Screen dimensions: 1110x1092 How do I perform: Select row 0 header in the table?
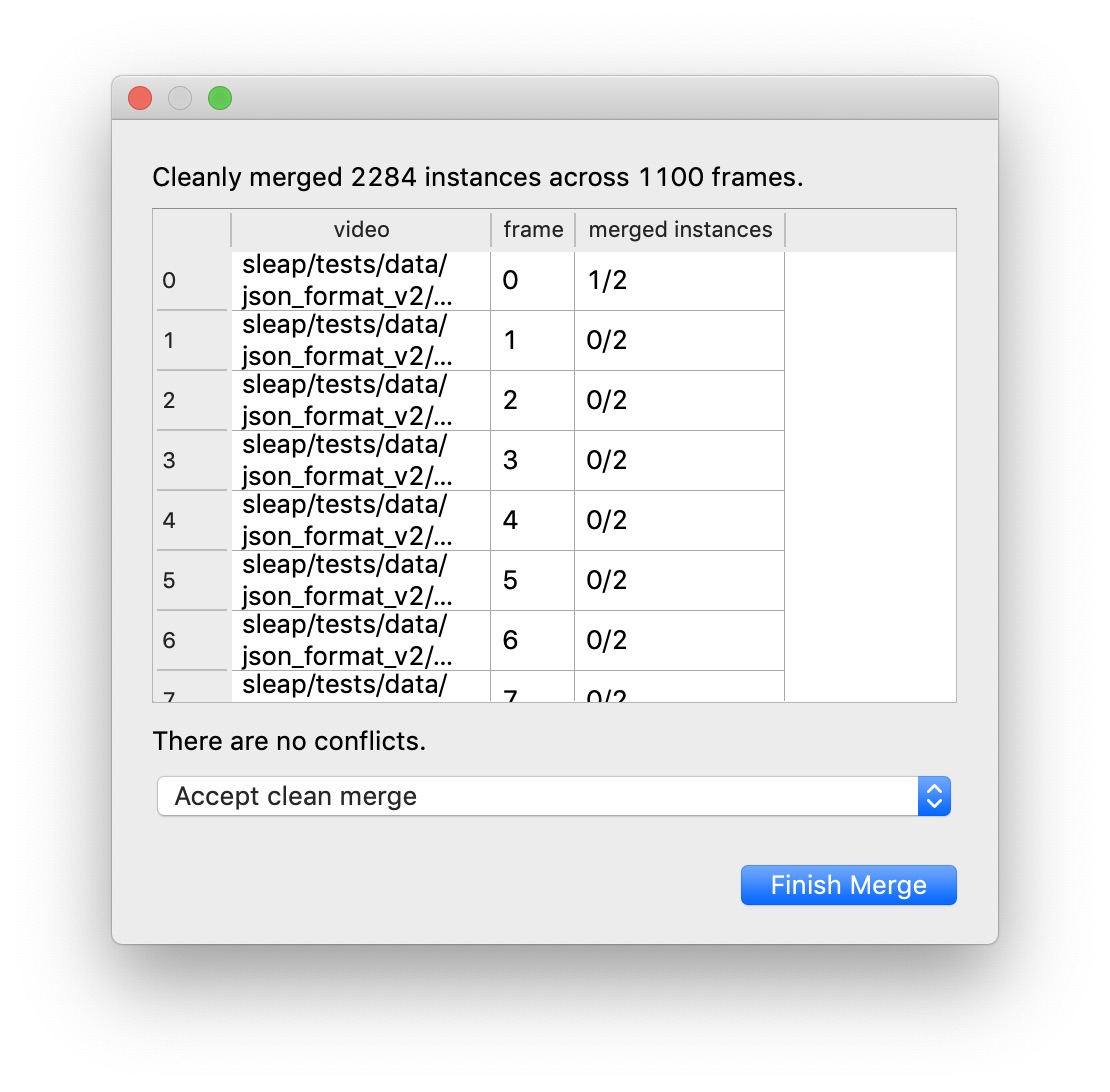coord(191,281)
